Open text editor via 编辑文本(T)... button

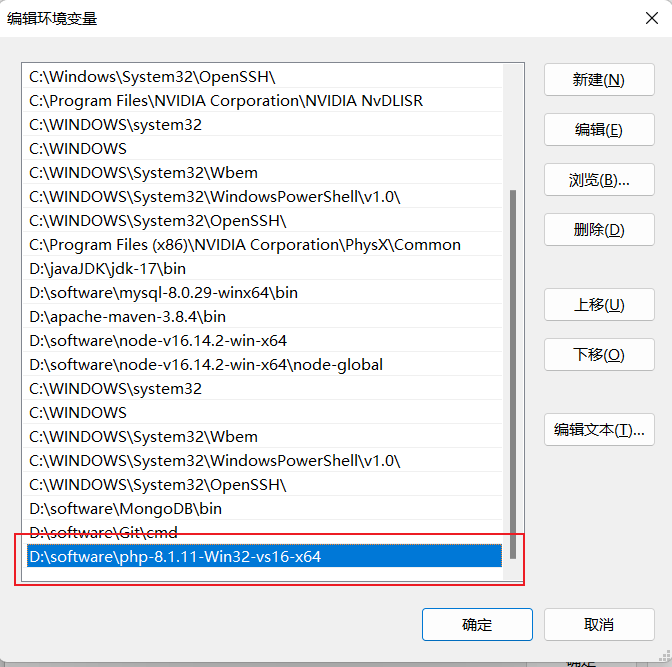(599, 430)
